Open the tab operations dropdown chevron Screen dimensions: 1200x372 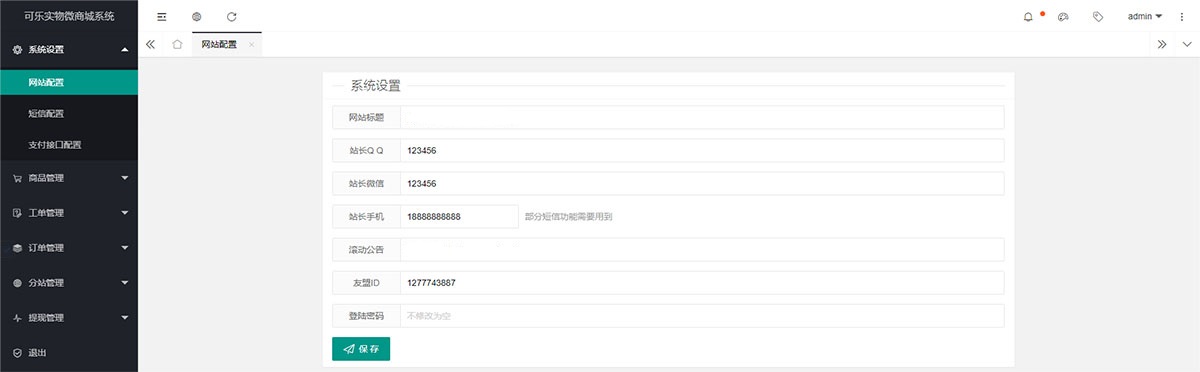pyautogui.click(x=1187, y=44)
